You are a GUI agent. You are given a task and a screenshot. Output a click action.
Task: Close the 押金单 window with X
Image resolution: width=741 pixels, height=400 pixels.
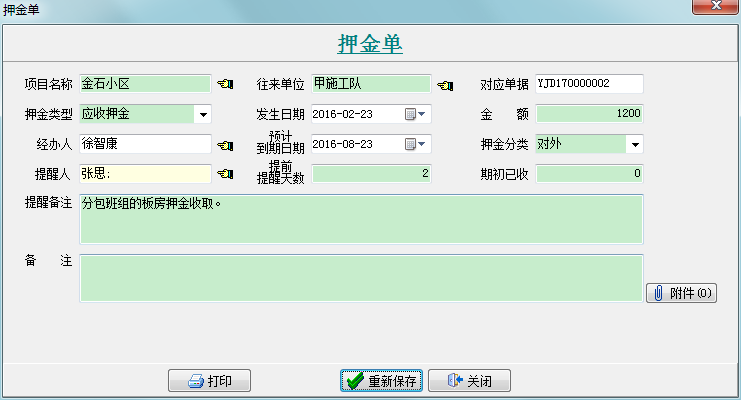point(715,6)
